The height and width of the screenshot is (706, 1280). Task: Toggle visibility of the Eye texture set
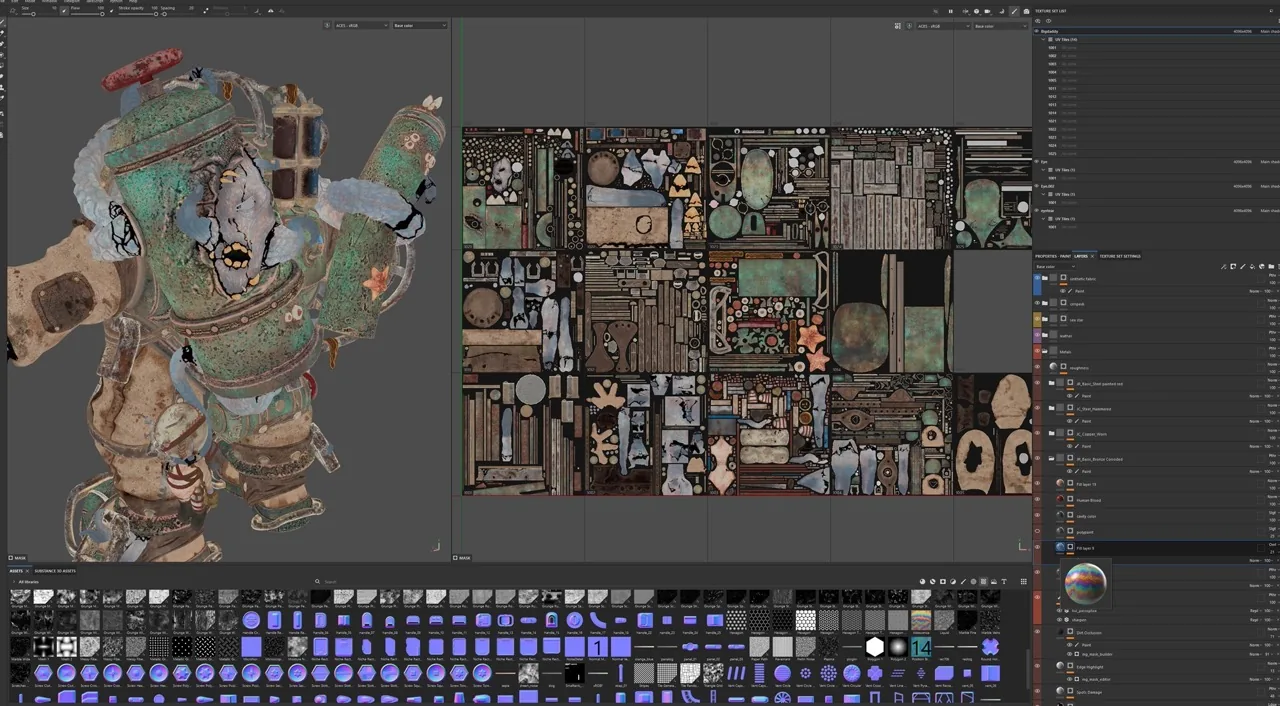tap(1037, 161)
